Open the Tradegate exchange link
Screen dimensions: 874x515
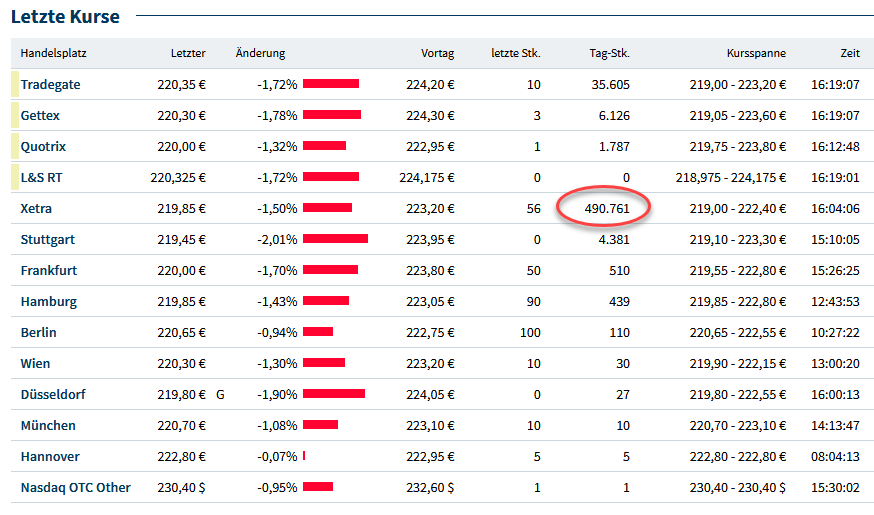(50, 85)
